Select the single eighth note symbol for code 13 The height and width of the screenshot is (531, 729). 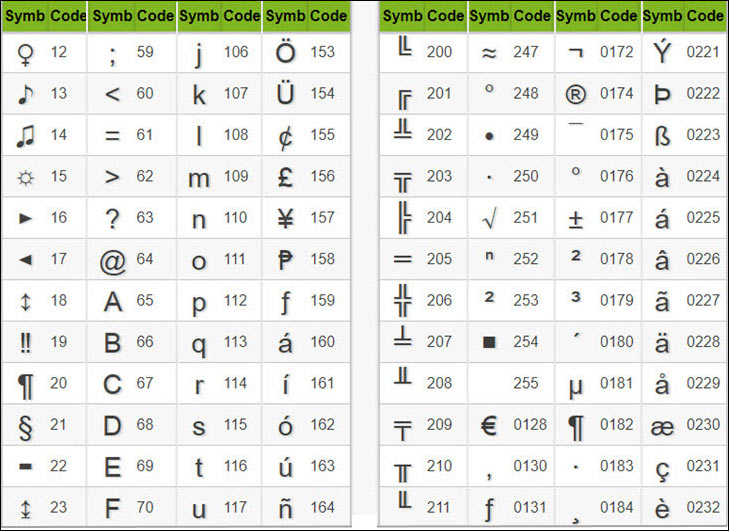tap(25, 94)
